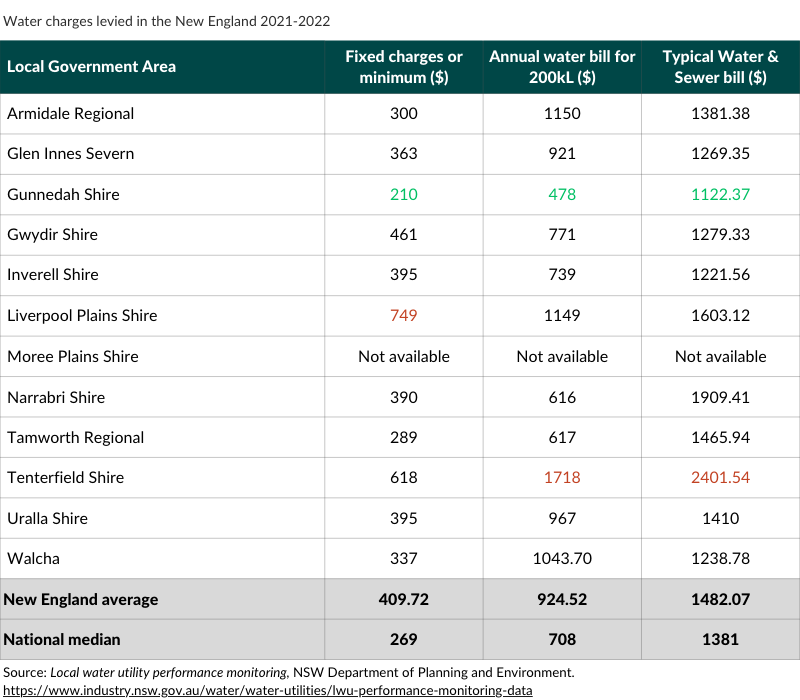
Task: Select the Fixed charges or minimum header
Action: (404, 67)
